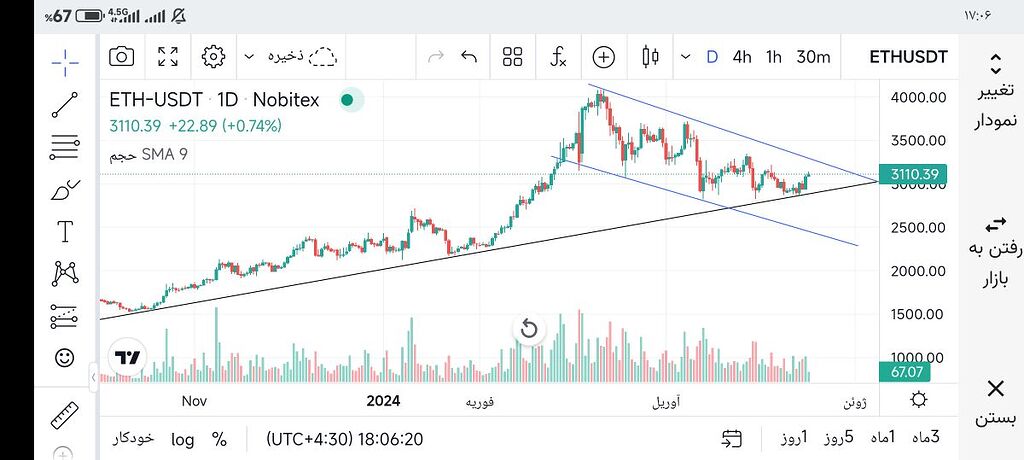Reset the chart view with circular arrow

529,329
